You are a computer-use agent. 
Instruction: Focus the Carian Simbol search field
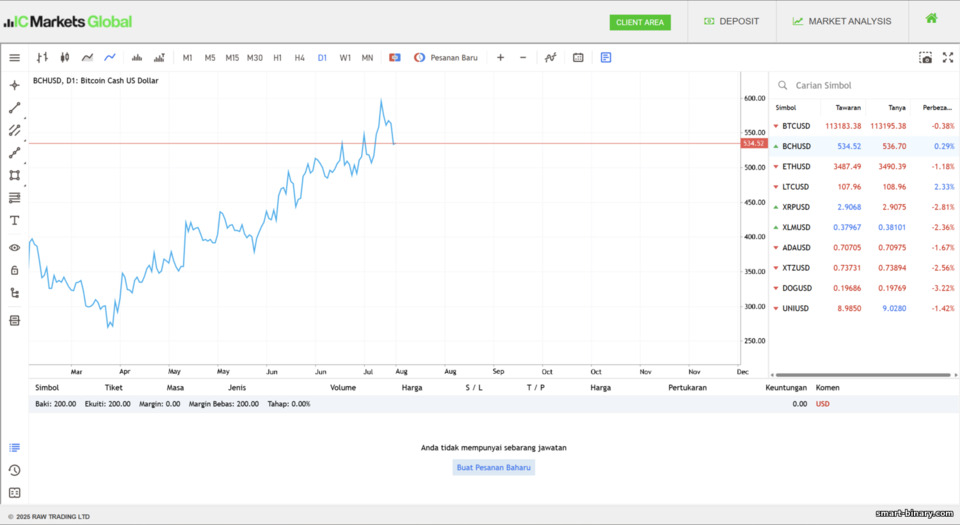[863, 85]
